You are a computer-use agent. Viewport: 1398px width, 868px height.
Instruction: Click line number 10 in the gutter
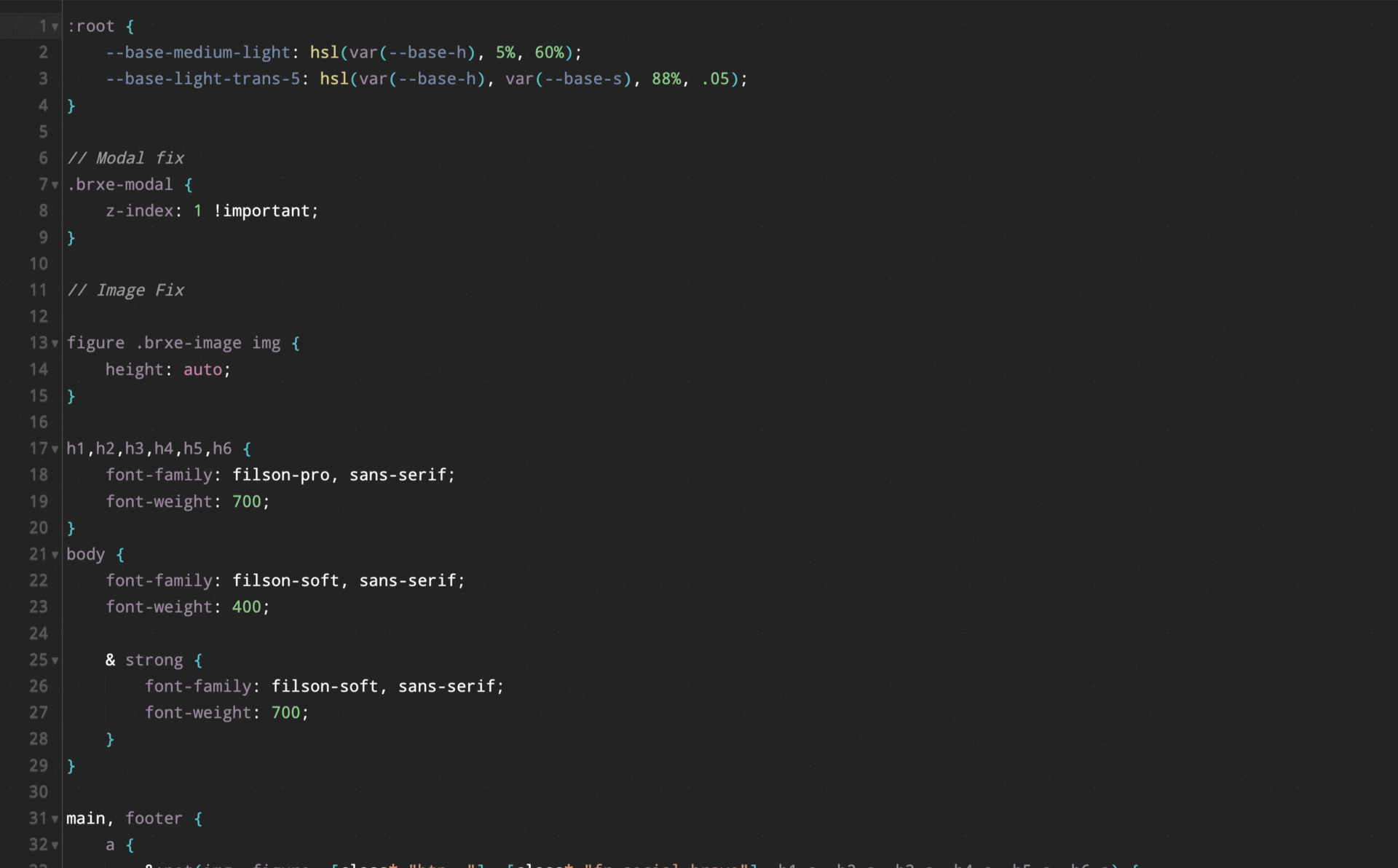click(39, 264)
